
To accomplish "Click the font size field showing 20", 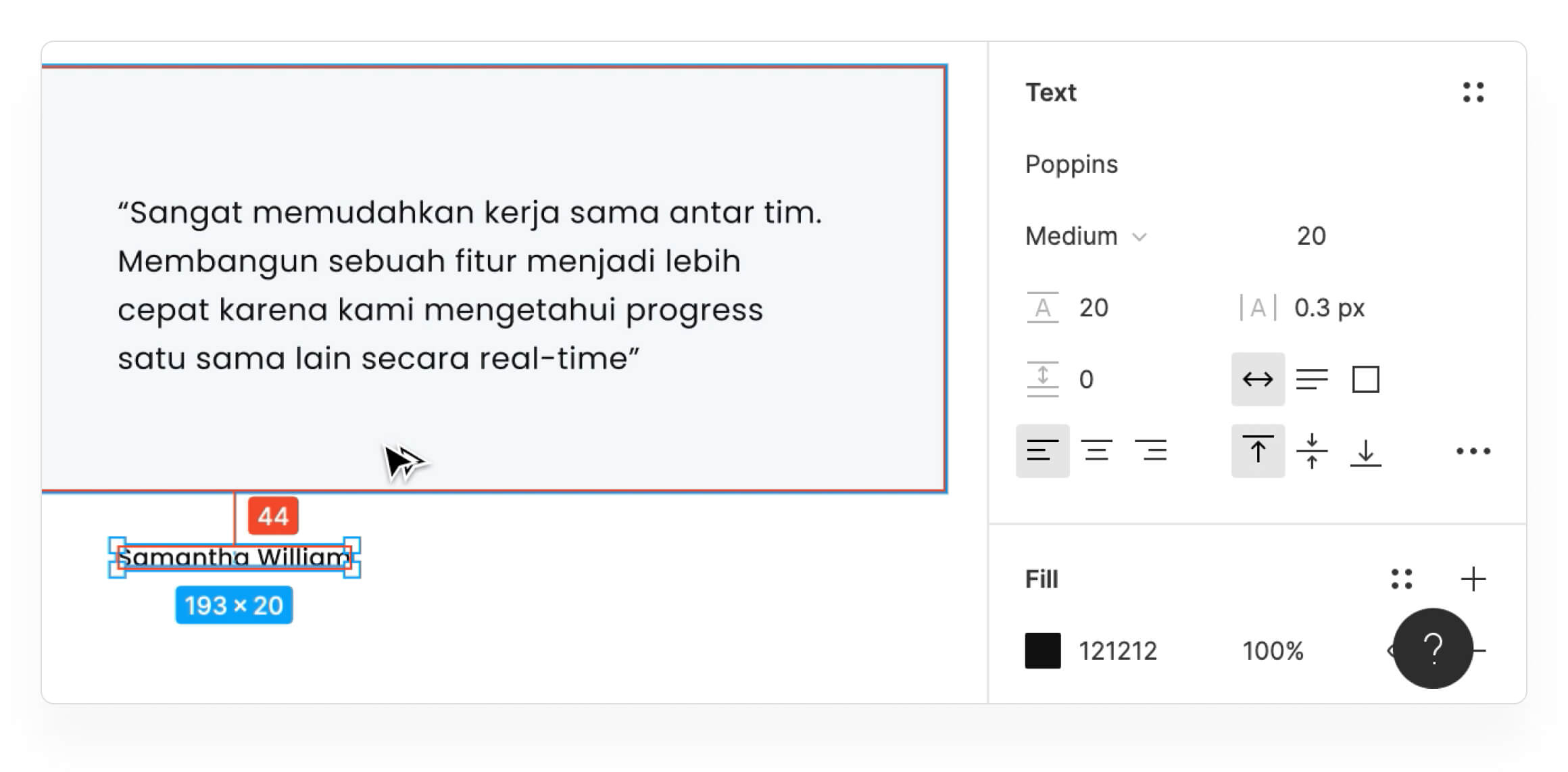I will (1311, 236).
